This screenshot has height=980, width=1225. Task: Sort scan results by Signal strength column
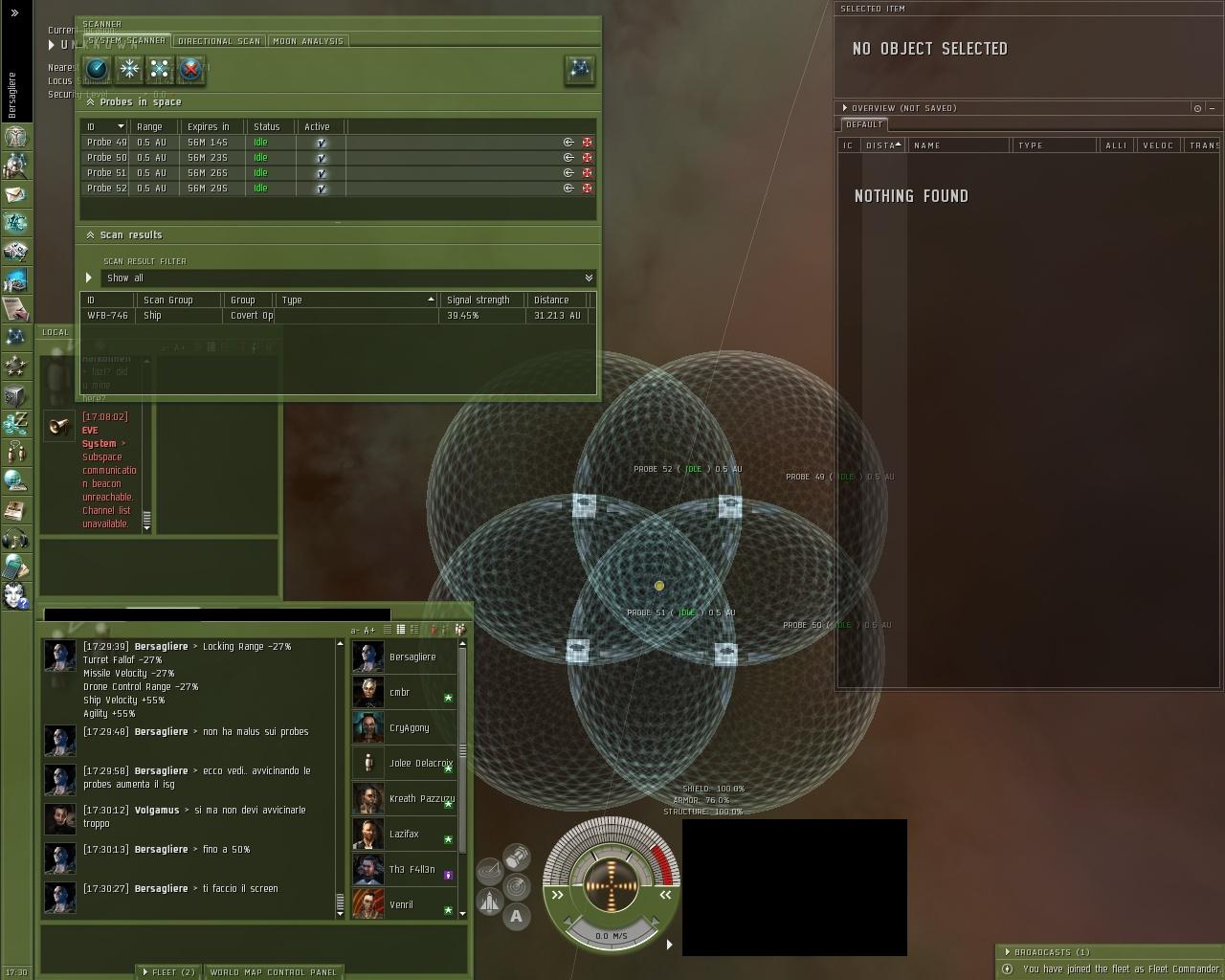tap(482, 300)
